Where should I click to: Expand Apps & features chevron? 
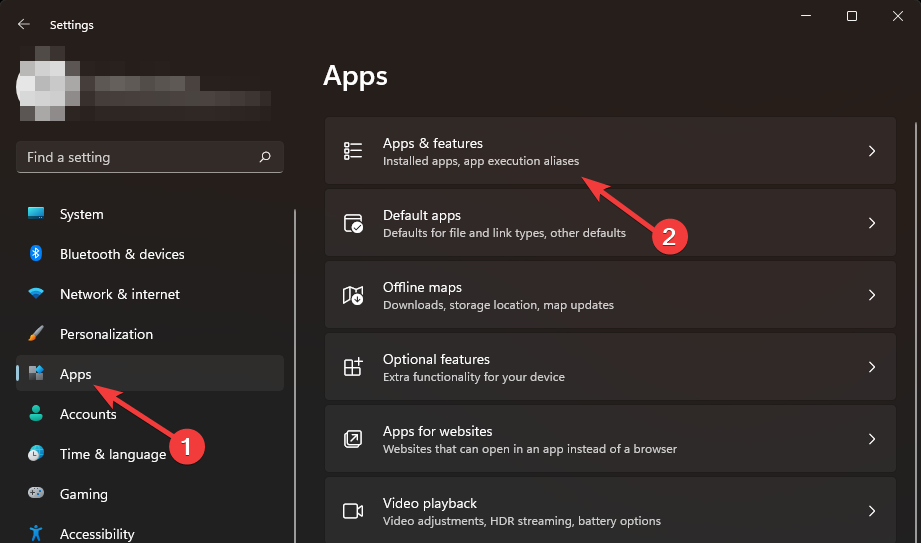pyautogui.click(x=872, y=151)
